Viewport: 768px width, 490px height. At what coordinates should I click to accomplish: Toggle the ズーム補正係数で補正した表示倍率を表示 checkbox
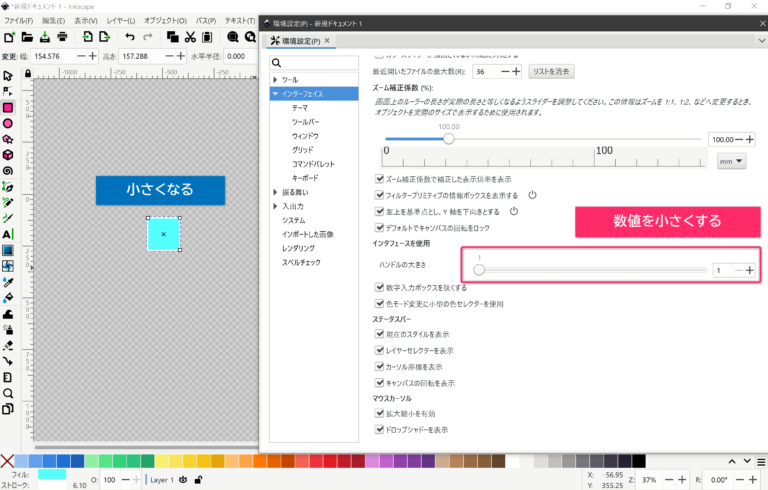point(379,179)
